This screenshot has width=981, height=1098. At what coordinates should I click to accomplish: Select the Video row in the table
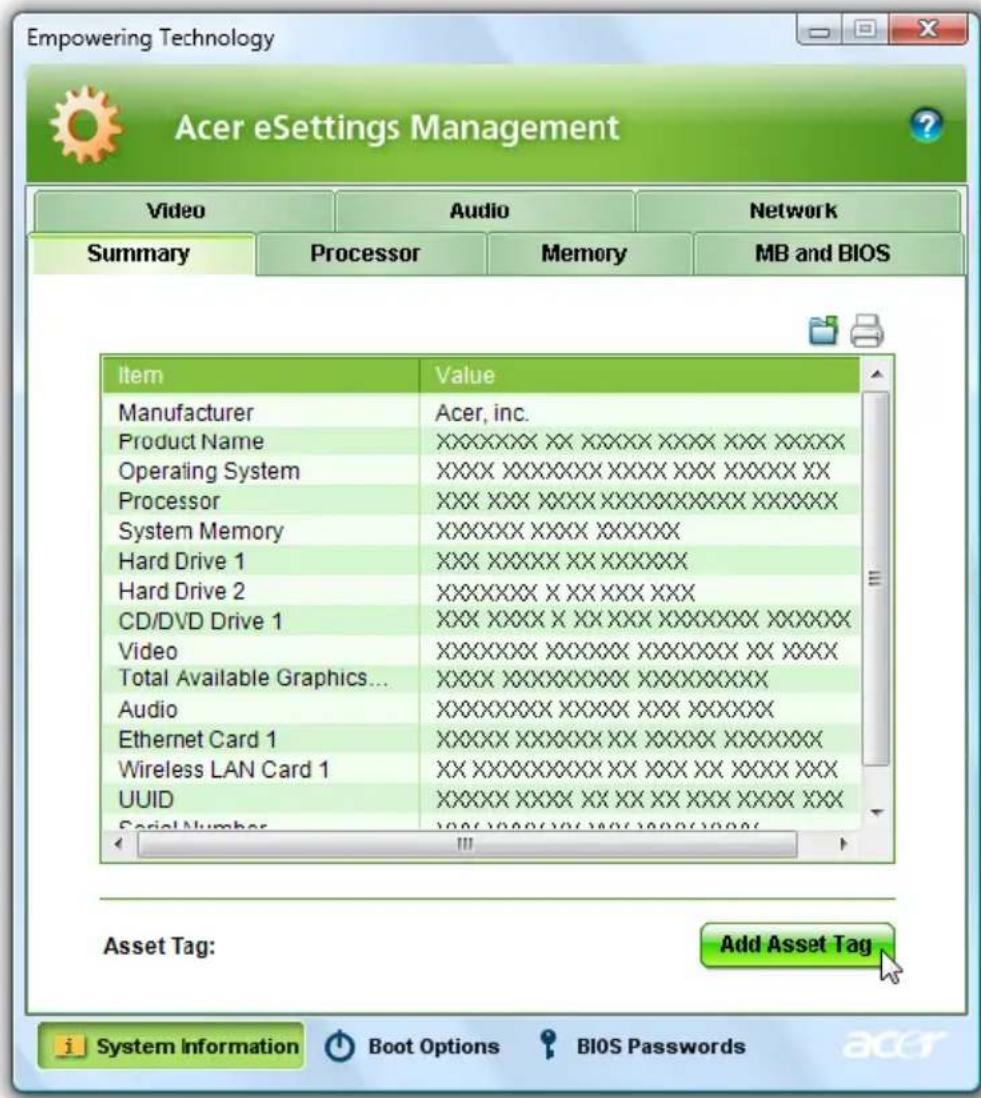[481, 651]
